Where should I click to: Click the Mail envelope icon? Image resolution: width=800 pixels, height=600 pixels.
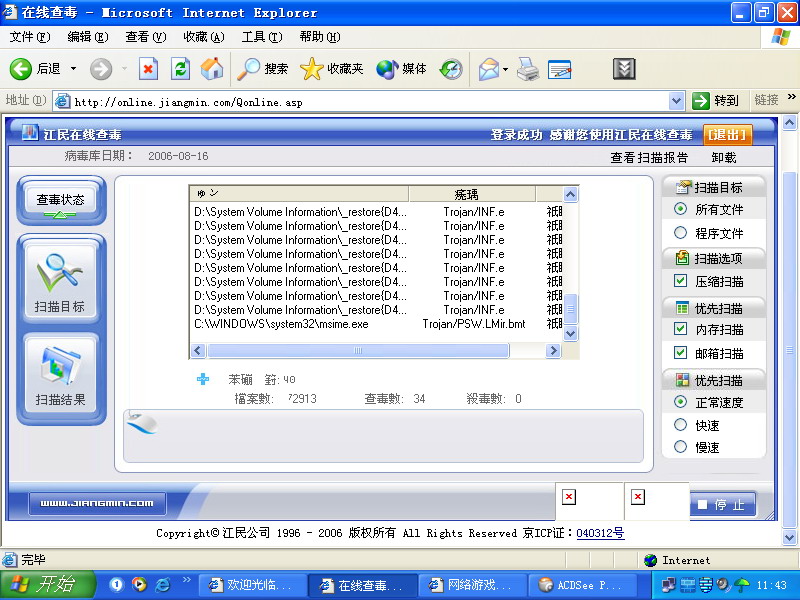pos(489,69)
